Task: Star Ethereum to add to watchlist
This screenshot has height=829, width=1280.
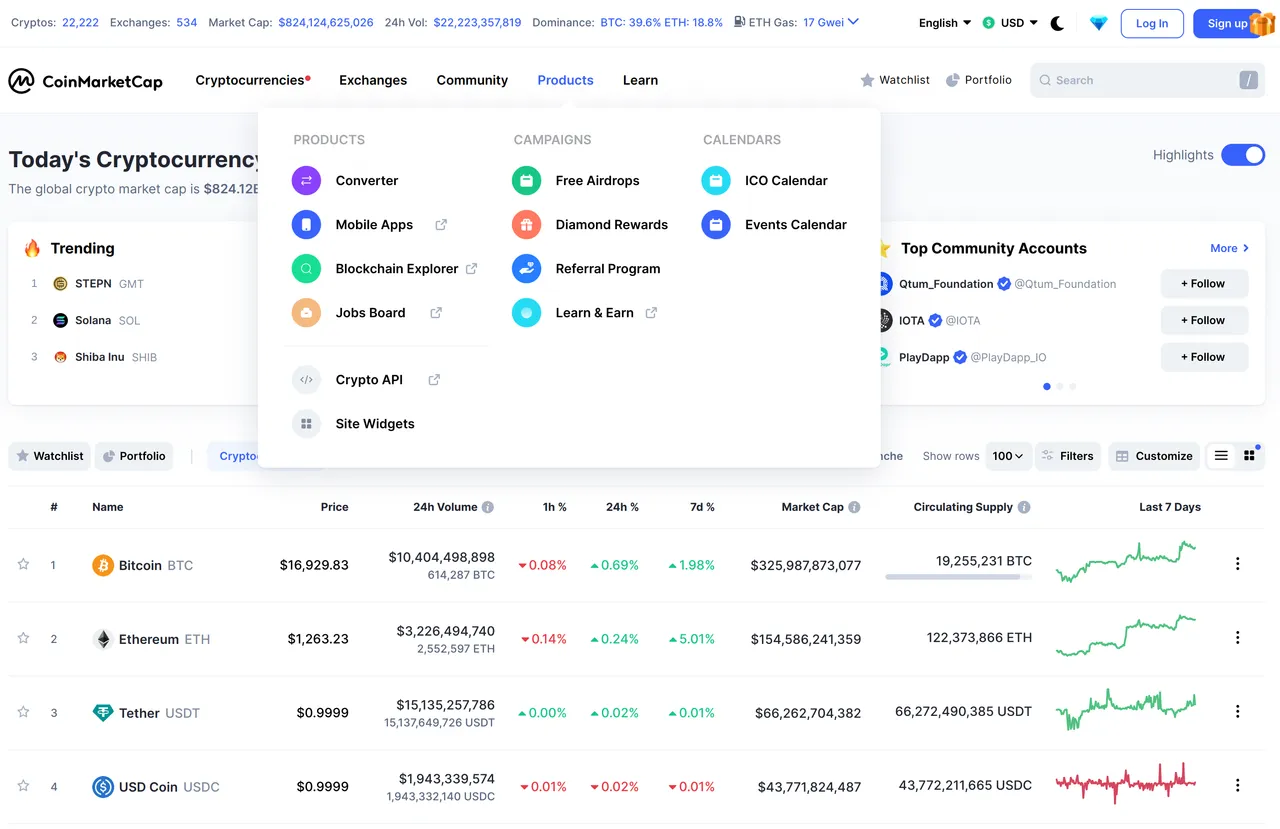Action: 23,639
